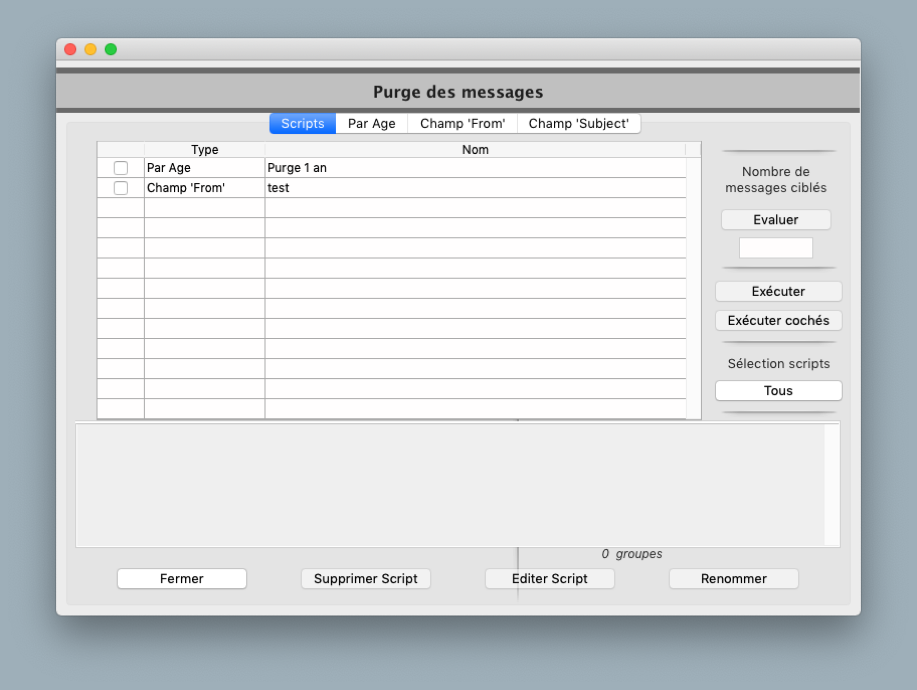Select all scripts using the Tous button

pos(778,391)
